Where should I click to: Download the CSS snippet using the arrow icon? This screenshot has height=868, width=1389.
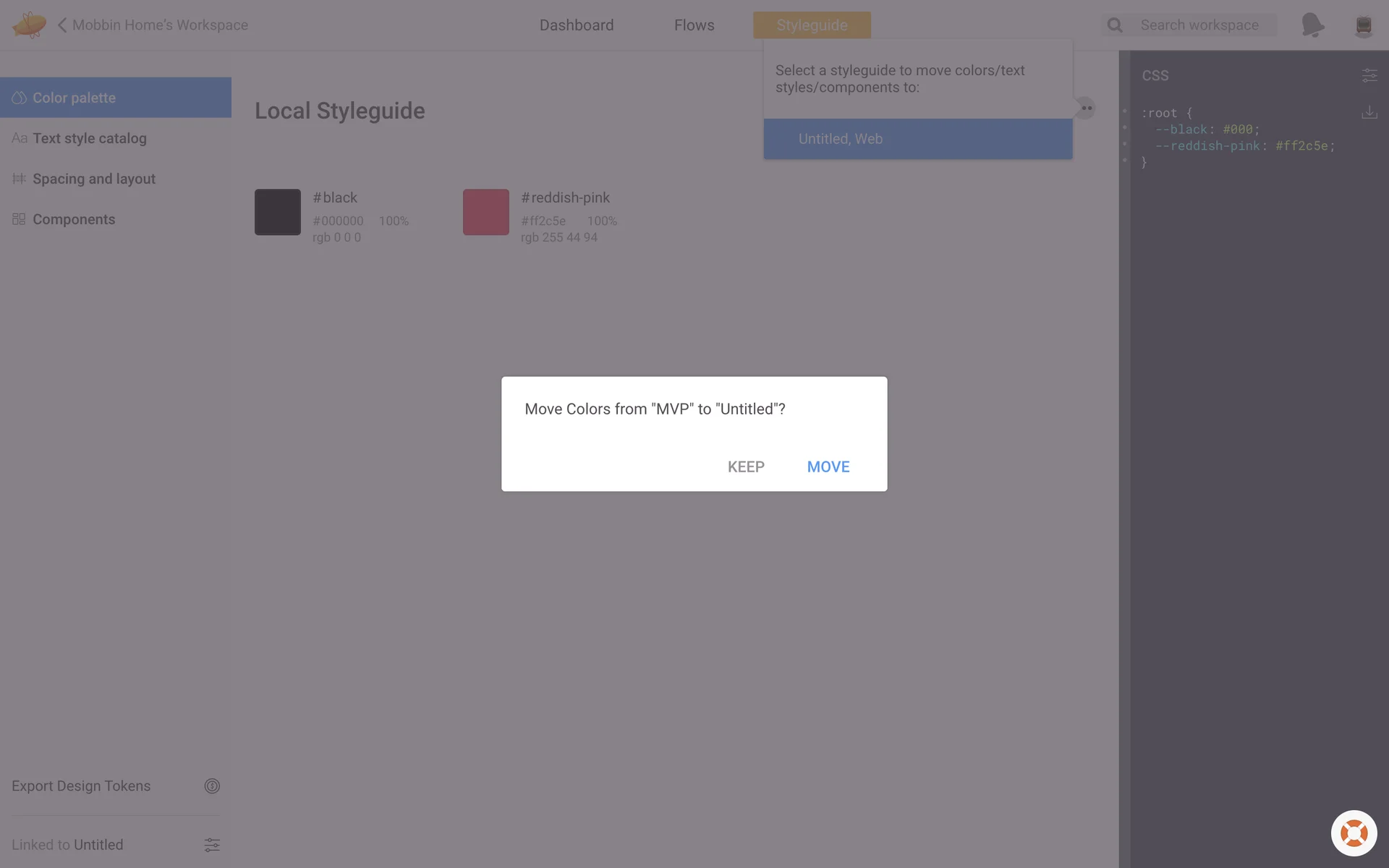click(1369, 112)
